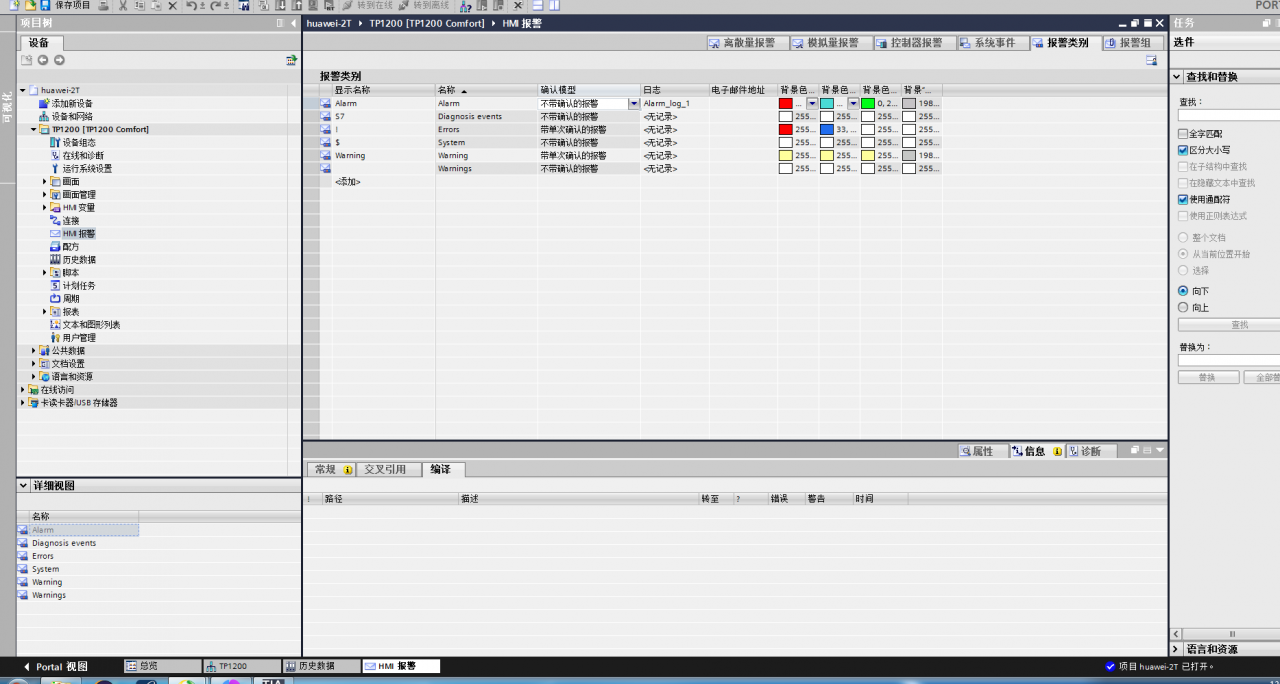This screenshot has height=684, width=1280.
Task: Click the print icon in toolbar
Action: [x=103, y=6]
